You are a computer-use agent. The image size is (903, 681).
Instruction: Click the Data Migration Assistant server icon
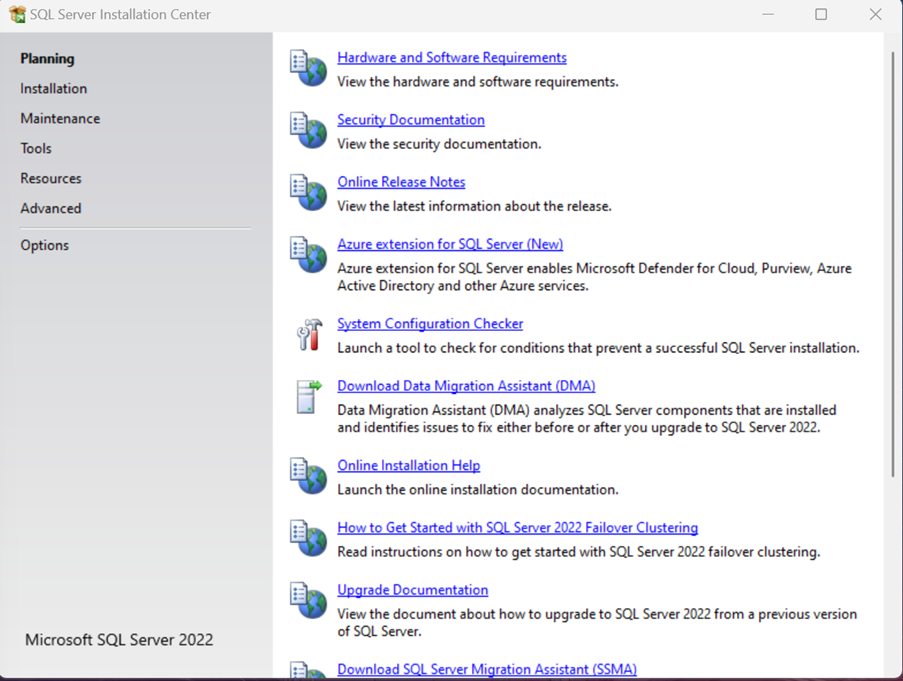point(308,397)
